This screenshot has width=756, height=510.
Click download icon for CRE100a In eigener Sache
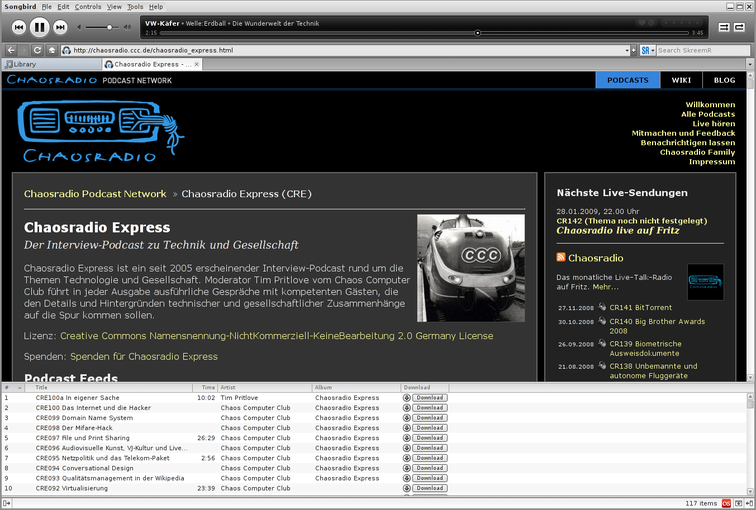(406, 398)
